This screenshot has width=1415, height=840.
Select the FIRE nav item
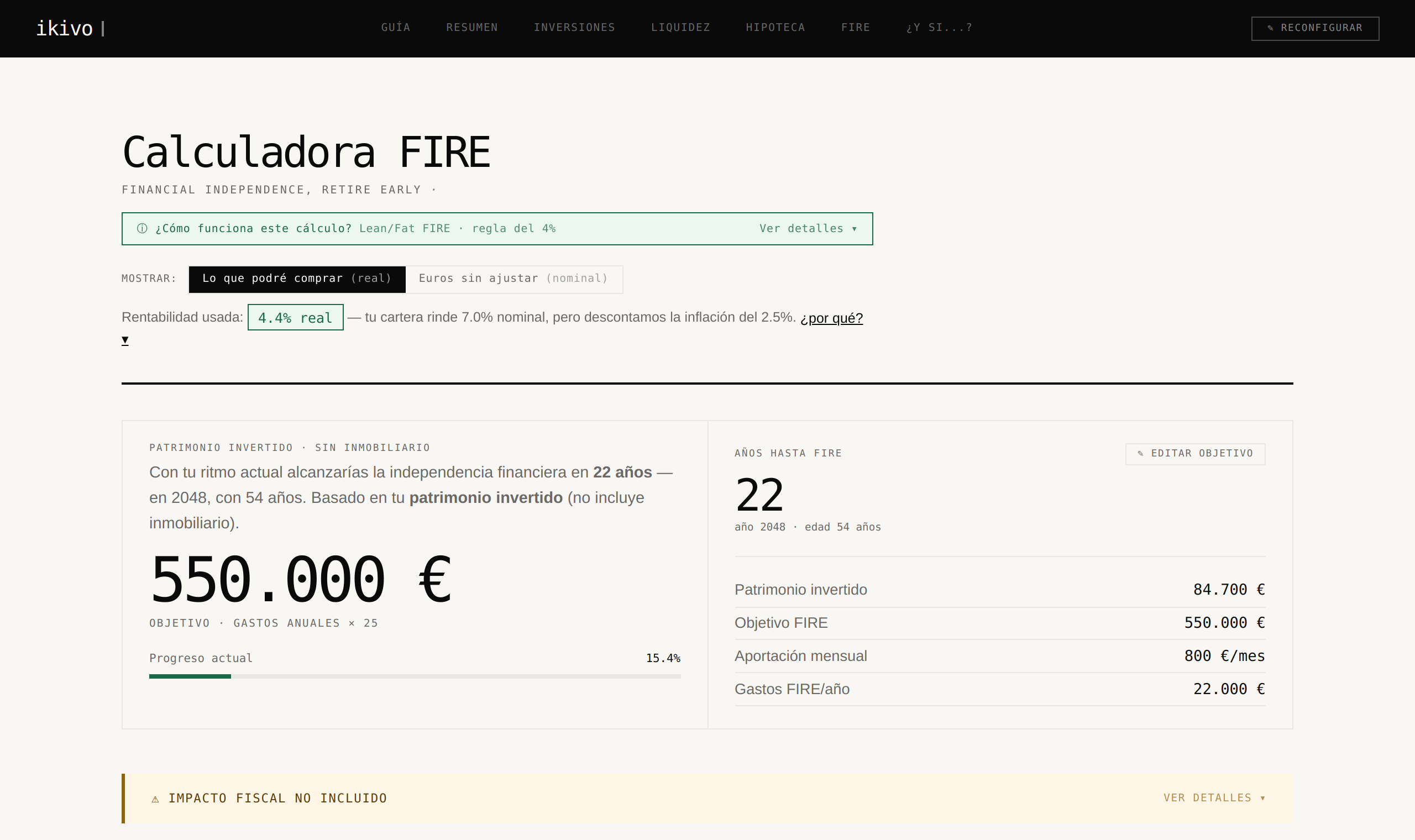click(x=855, y=27)
